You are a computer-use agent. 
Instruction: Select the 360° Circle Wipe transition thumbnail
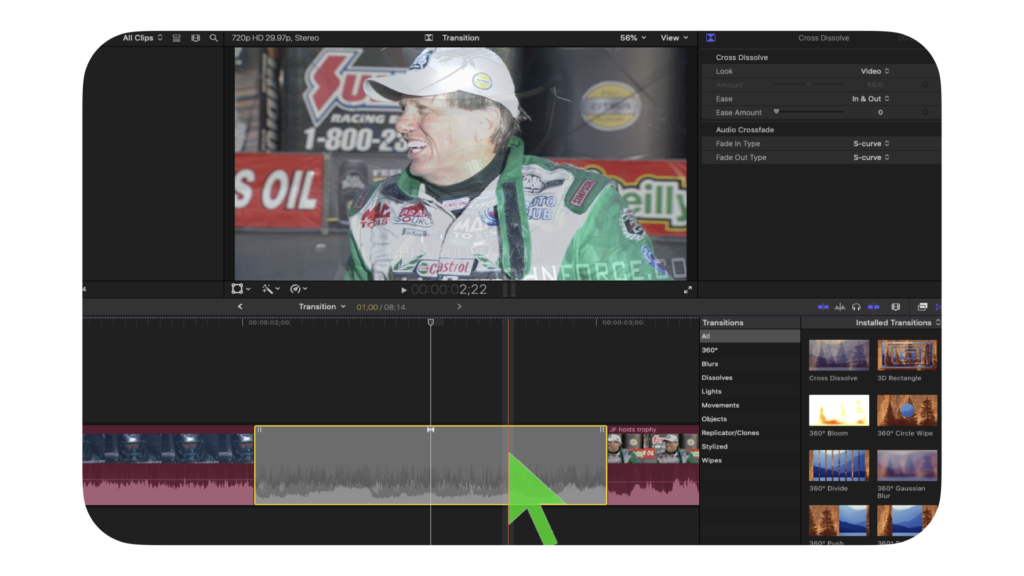[x=907, y=410]
